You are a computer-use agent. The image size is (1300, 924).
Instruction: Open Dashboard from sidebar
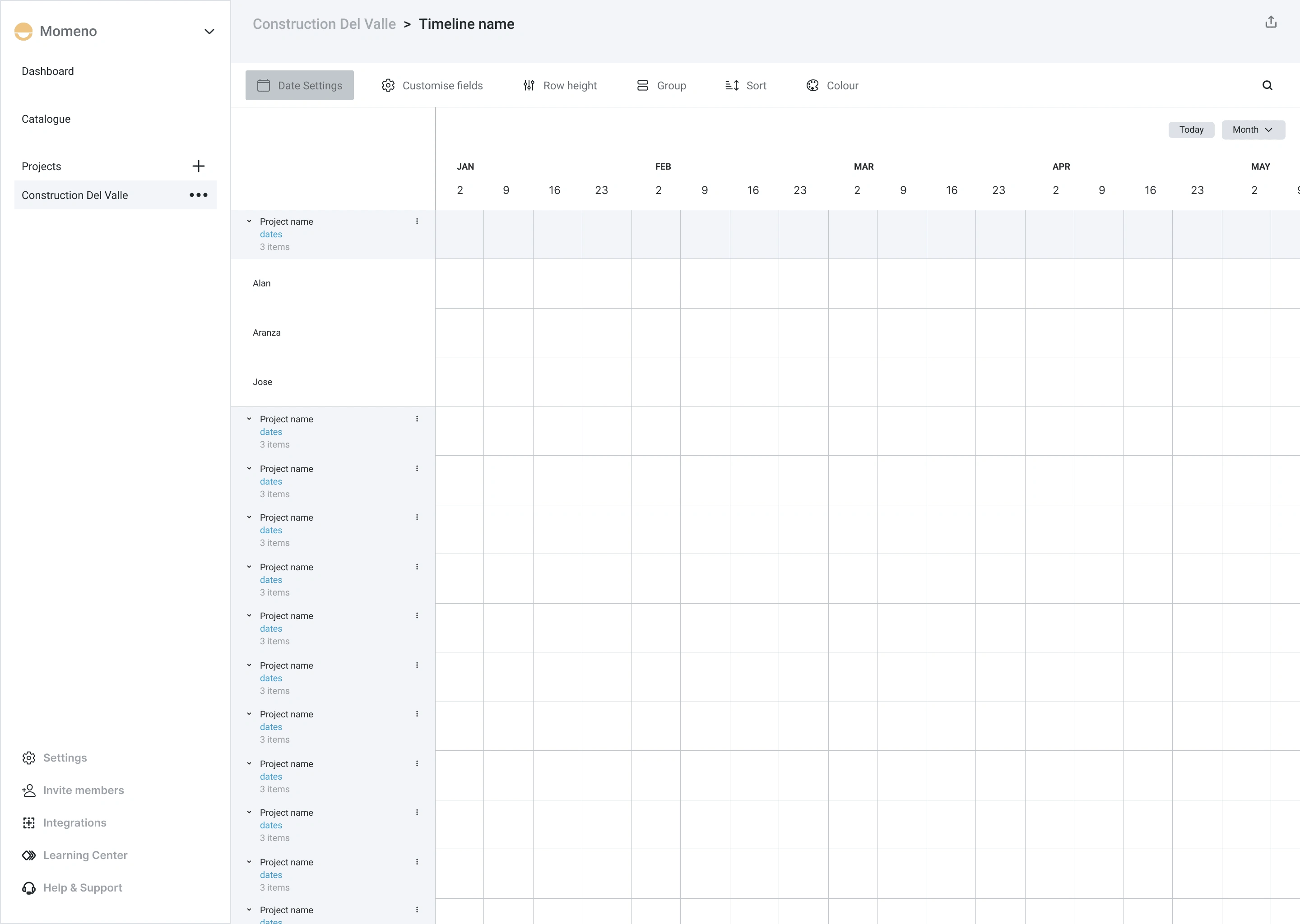click(46, 71)
